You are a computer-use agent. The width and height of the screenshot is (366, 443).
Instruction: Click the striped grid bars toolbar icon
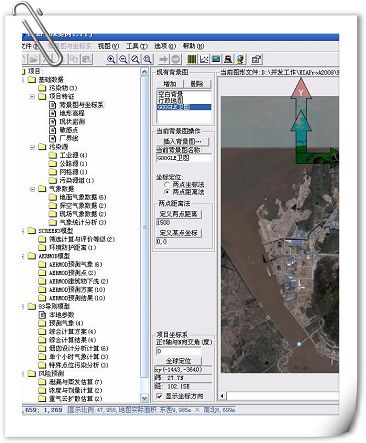[192, 59]
